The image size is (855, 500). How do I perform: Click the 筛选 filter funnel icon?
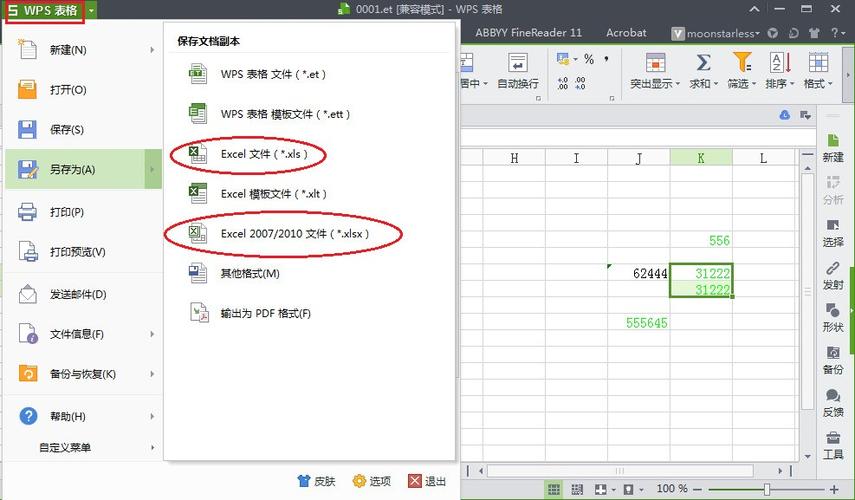(742, 62)
